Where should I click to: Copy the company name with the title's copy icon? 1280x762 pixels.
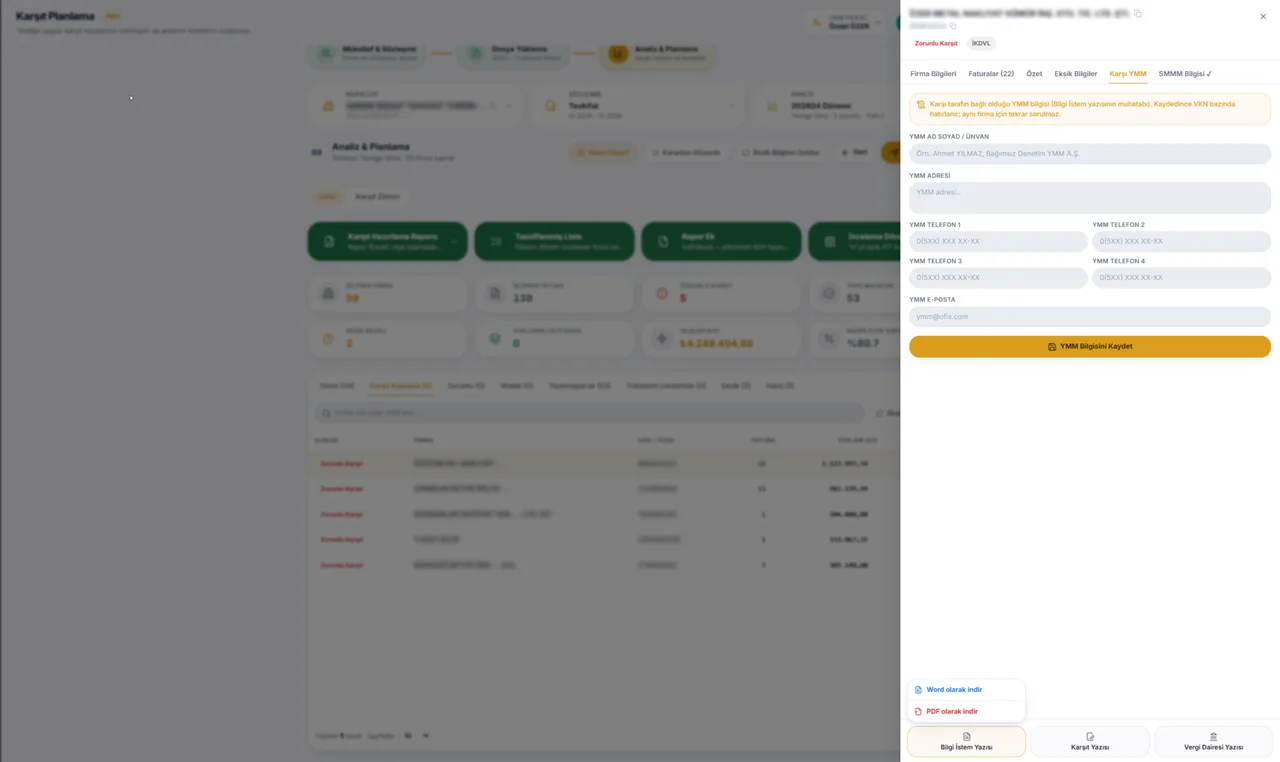pos(1138,14)
